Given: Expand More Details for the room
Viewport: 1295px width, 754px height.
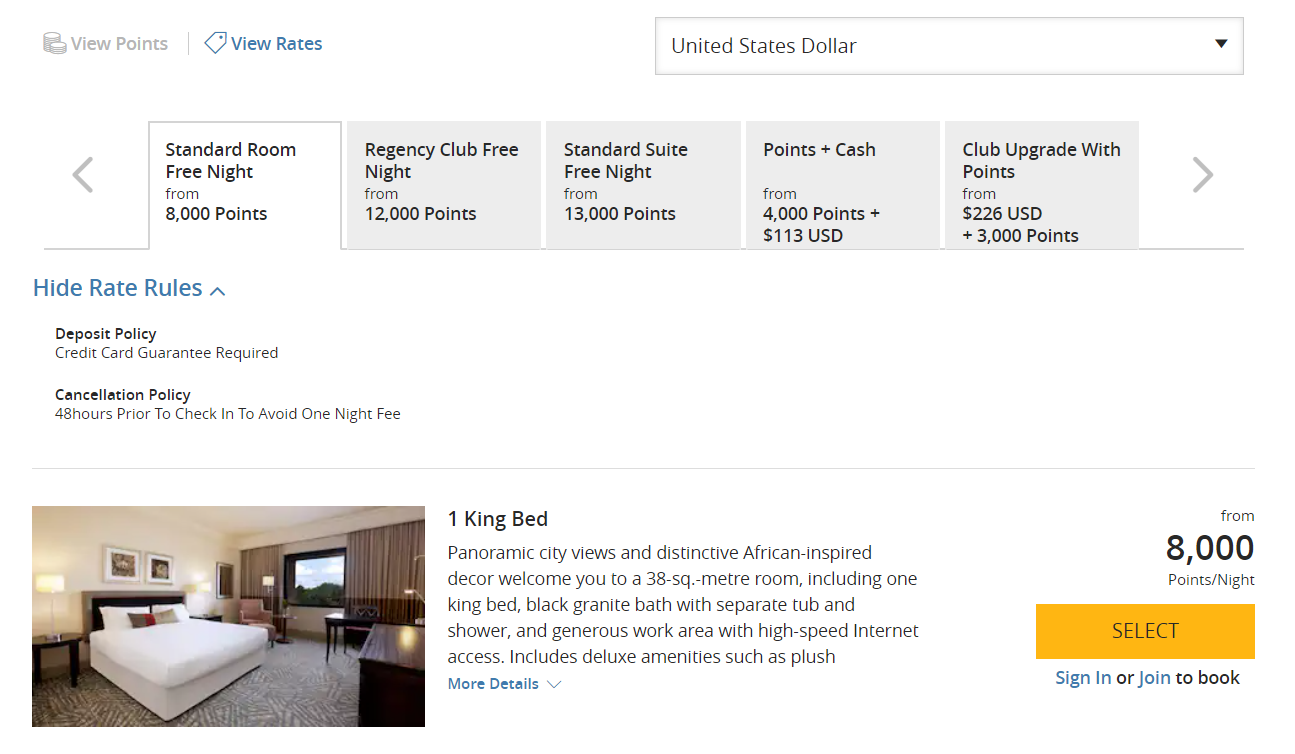Looking at the screenshot, I should [493, 683].
